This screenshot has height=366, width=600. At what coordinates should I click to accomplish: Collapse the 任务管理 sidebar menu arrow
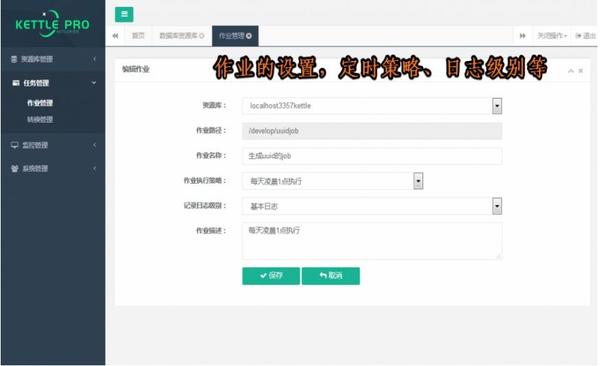point(94,83)
